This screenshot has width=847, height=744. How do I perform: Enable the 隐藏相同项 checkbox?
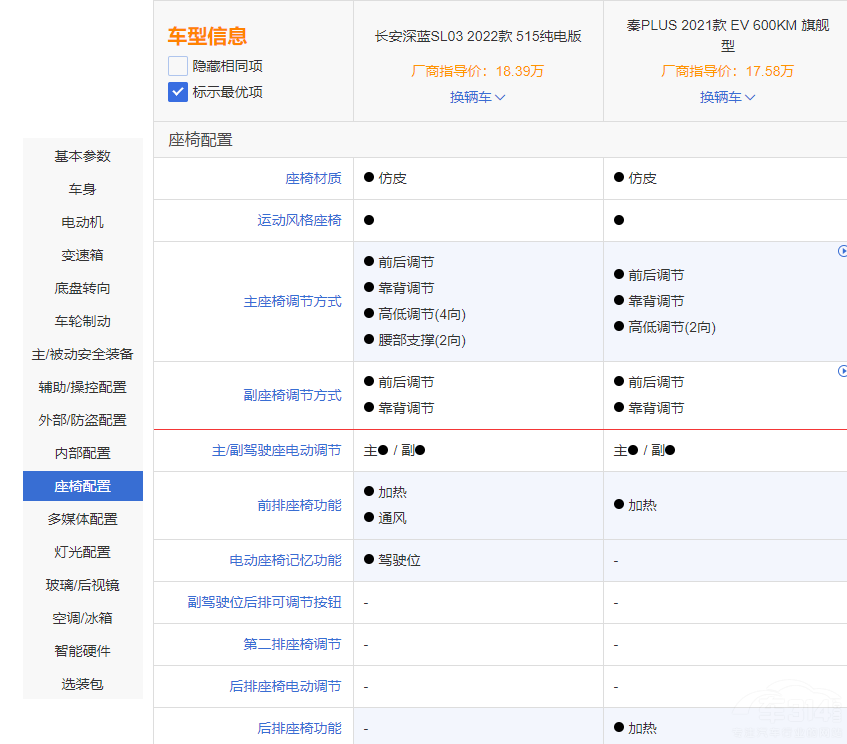click(178, 66)
